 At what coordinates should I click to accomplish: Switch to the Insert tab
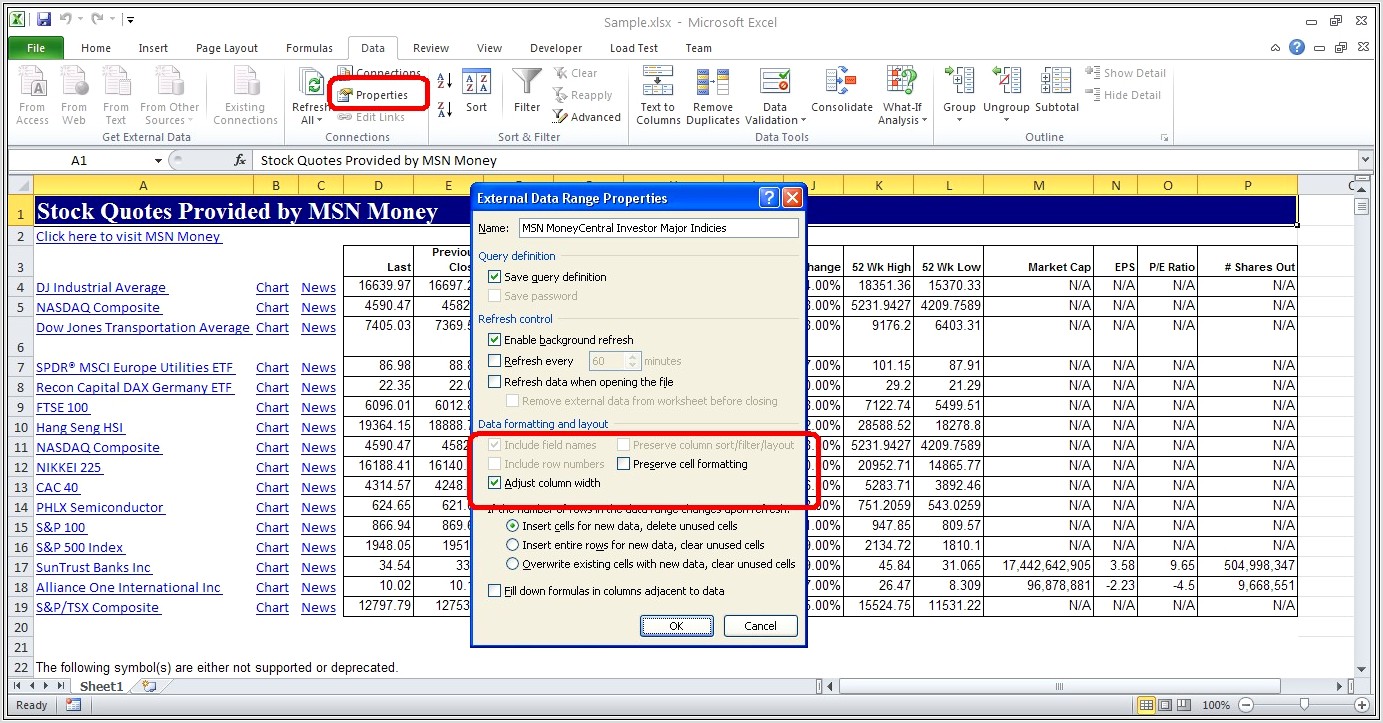[153, 48]
